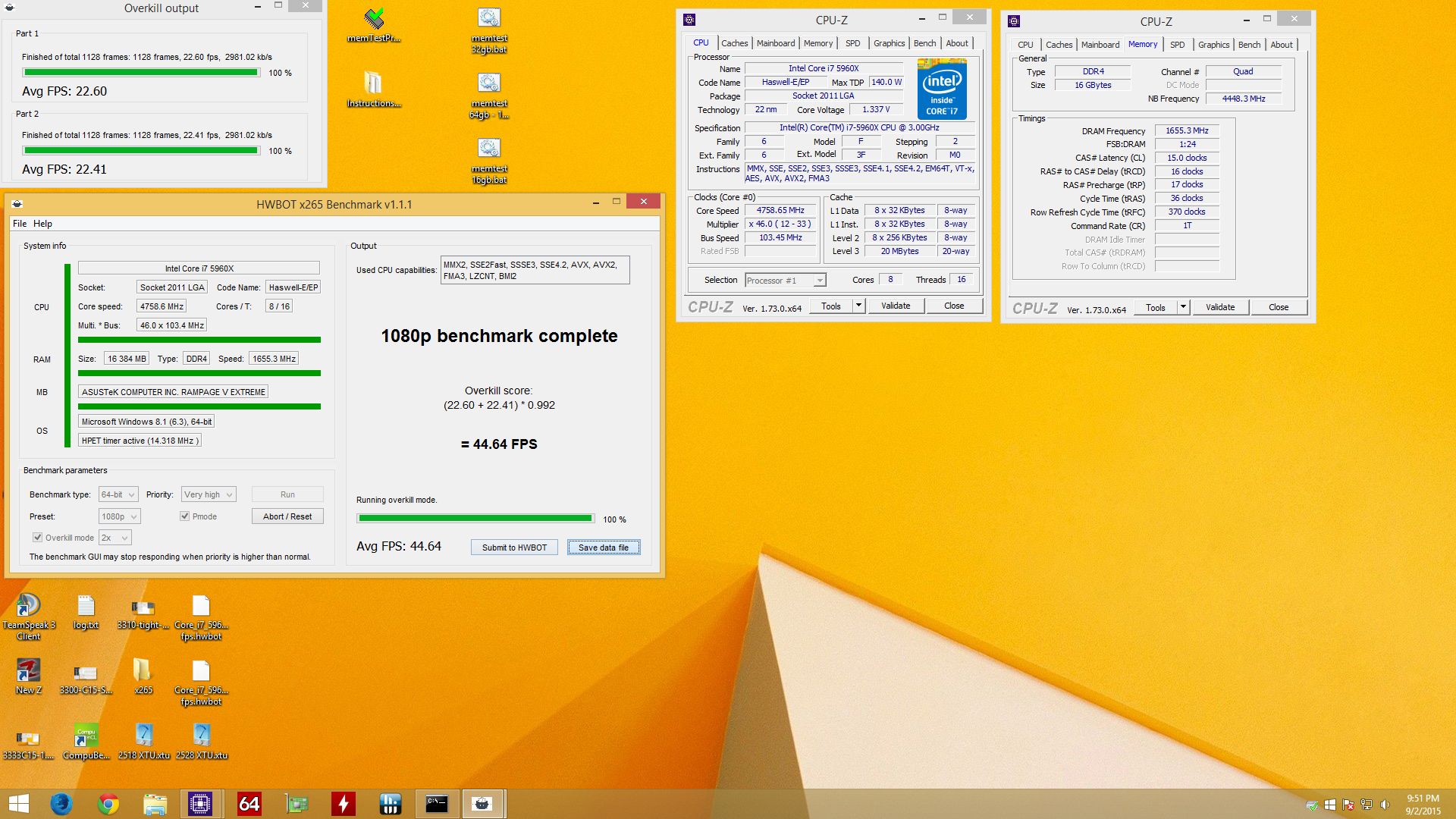Open the Bench tab in left CPU-Z window
Image resolution: width=1456 pixels, height=819 pixels.
(x=924, y=43)
